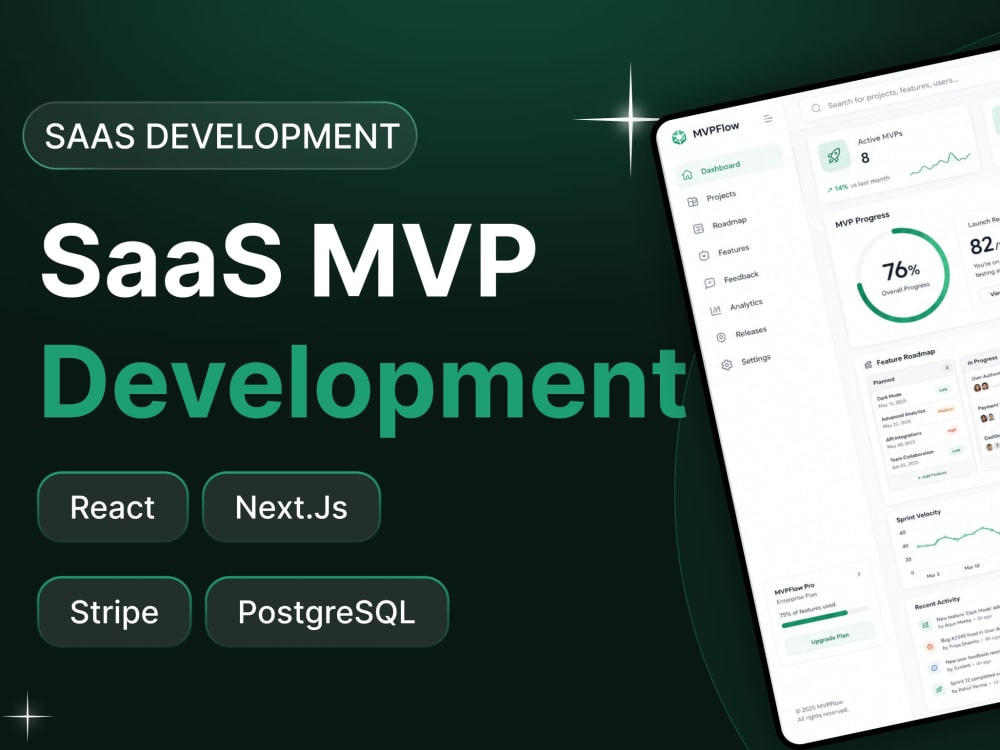
Task: Click the Upgrade Plan button
Action: [x=830, y=638]
